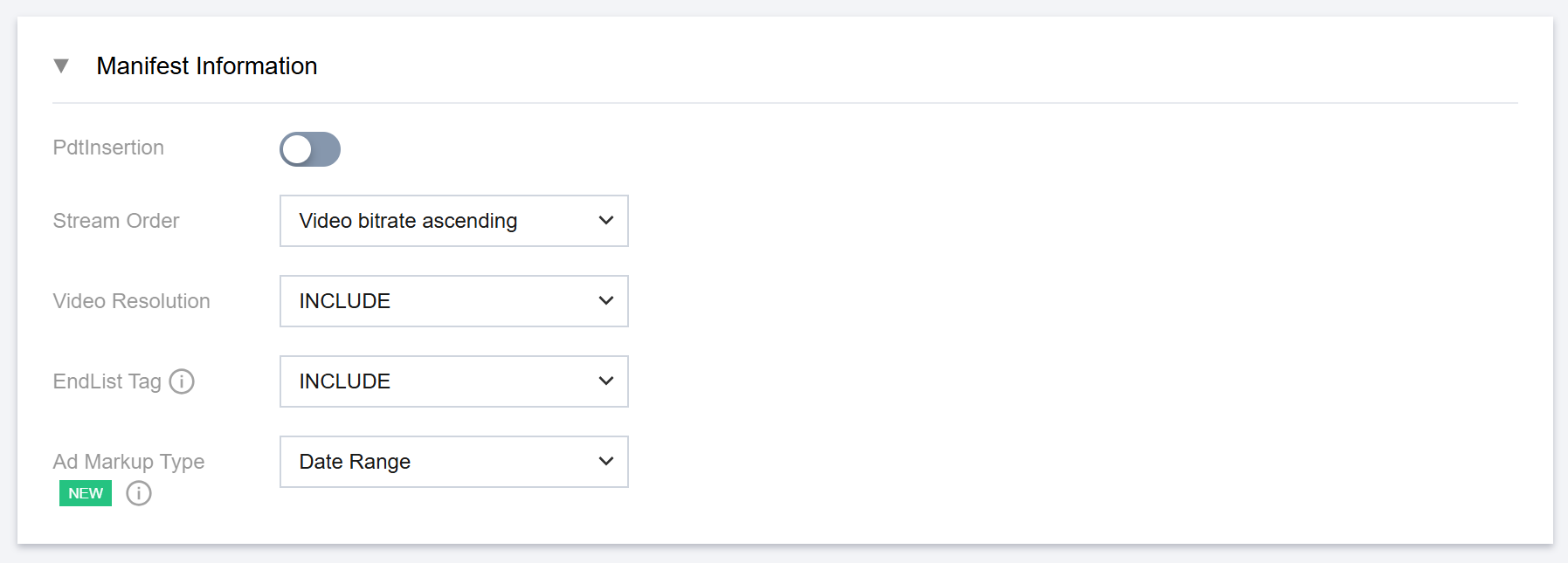Click the Ad Markup Type field label
Viewport: 1568px width, 563px height.
tap(128, 462)
